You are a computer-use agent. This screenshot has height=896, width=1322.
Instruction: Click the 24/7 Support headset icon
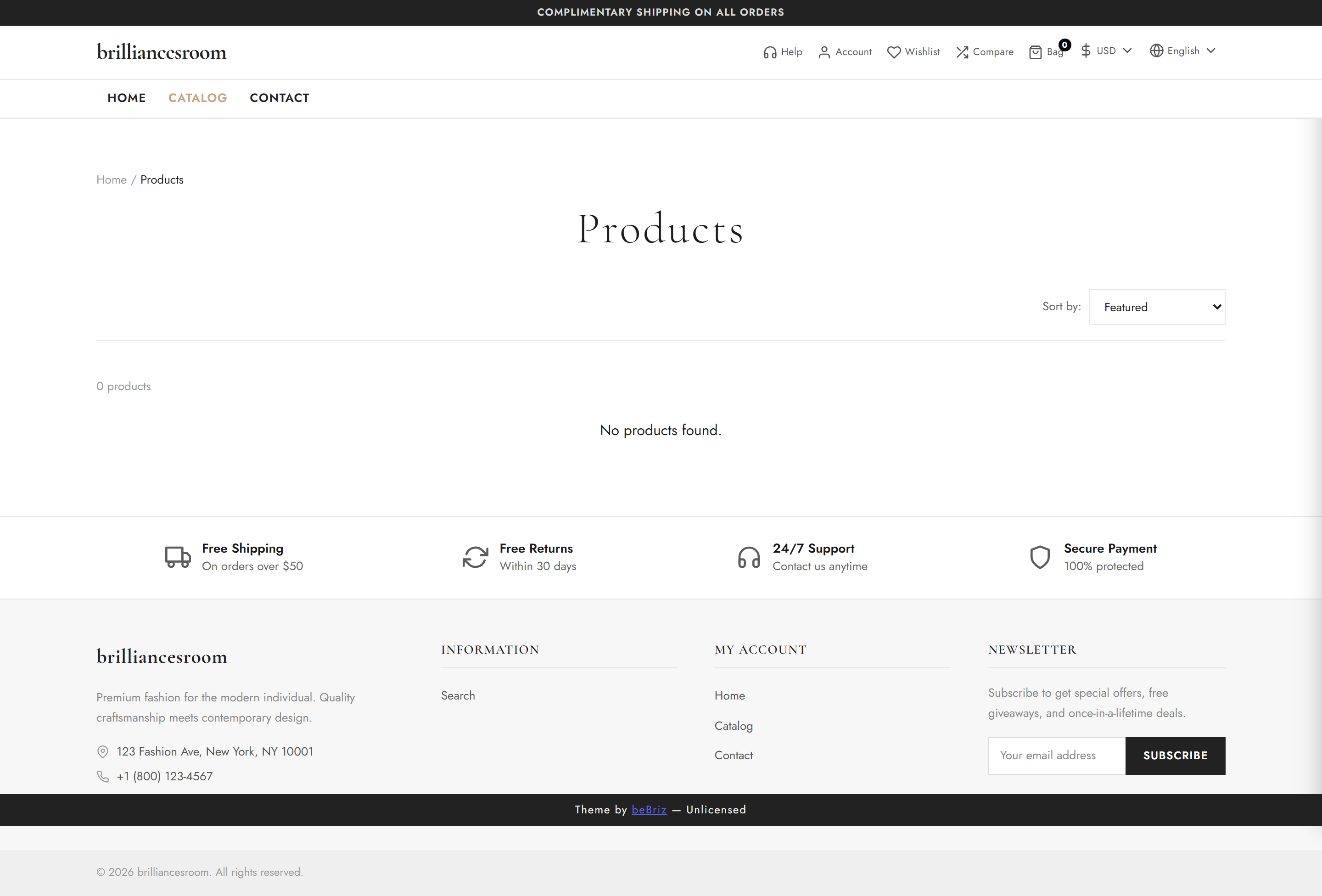pyautogui.click(x=749, y=557)
